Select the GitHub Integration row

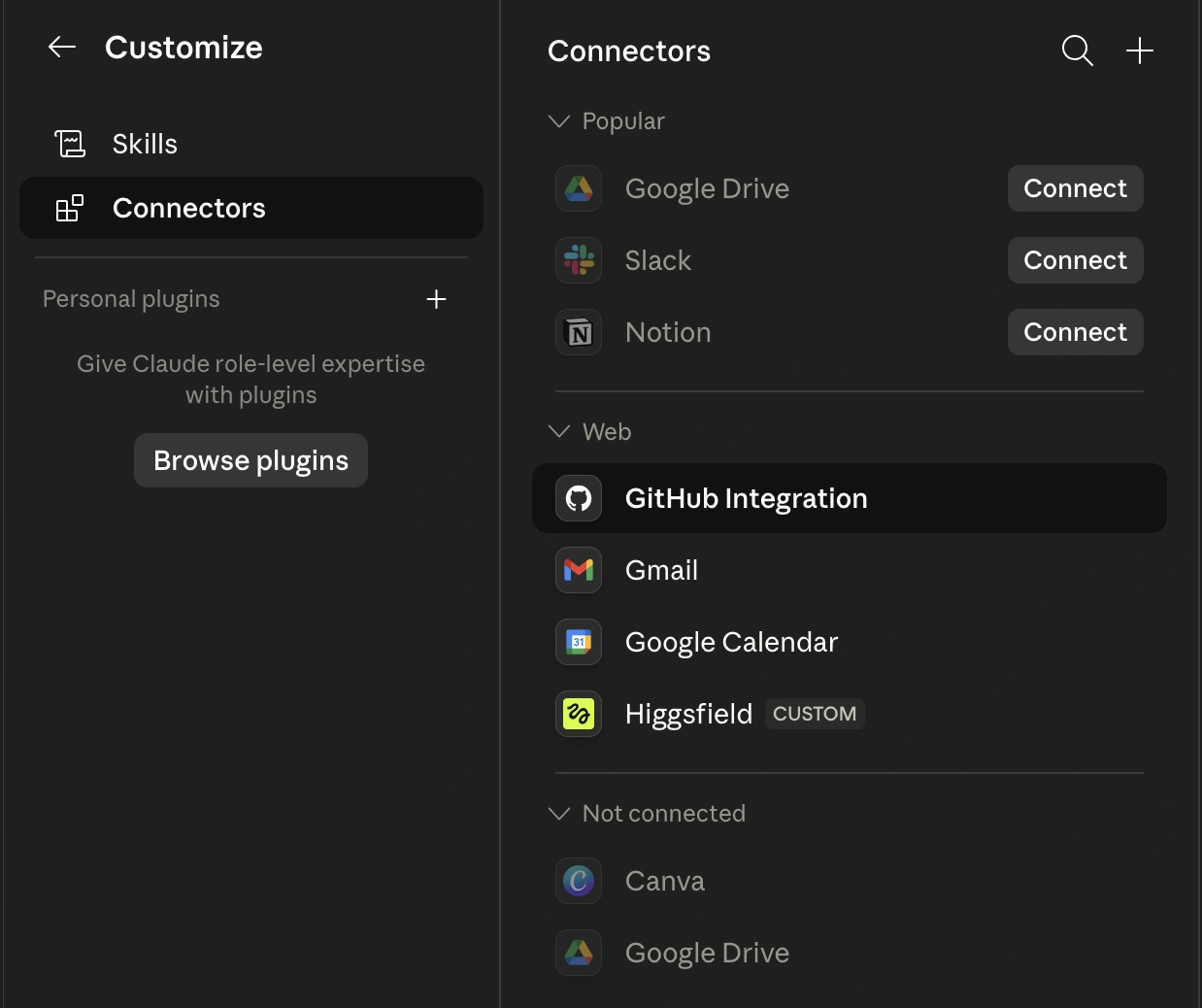coord(850,498)
